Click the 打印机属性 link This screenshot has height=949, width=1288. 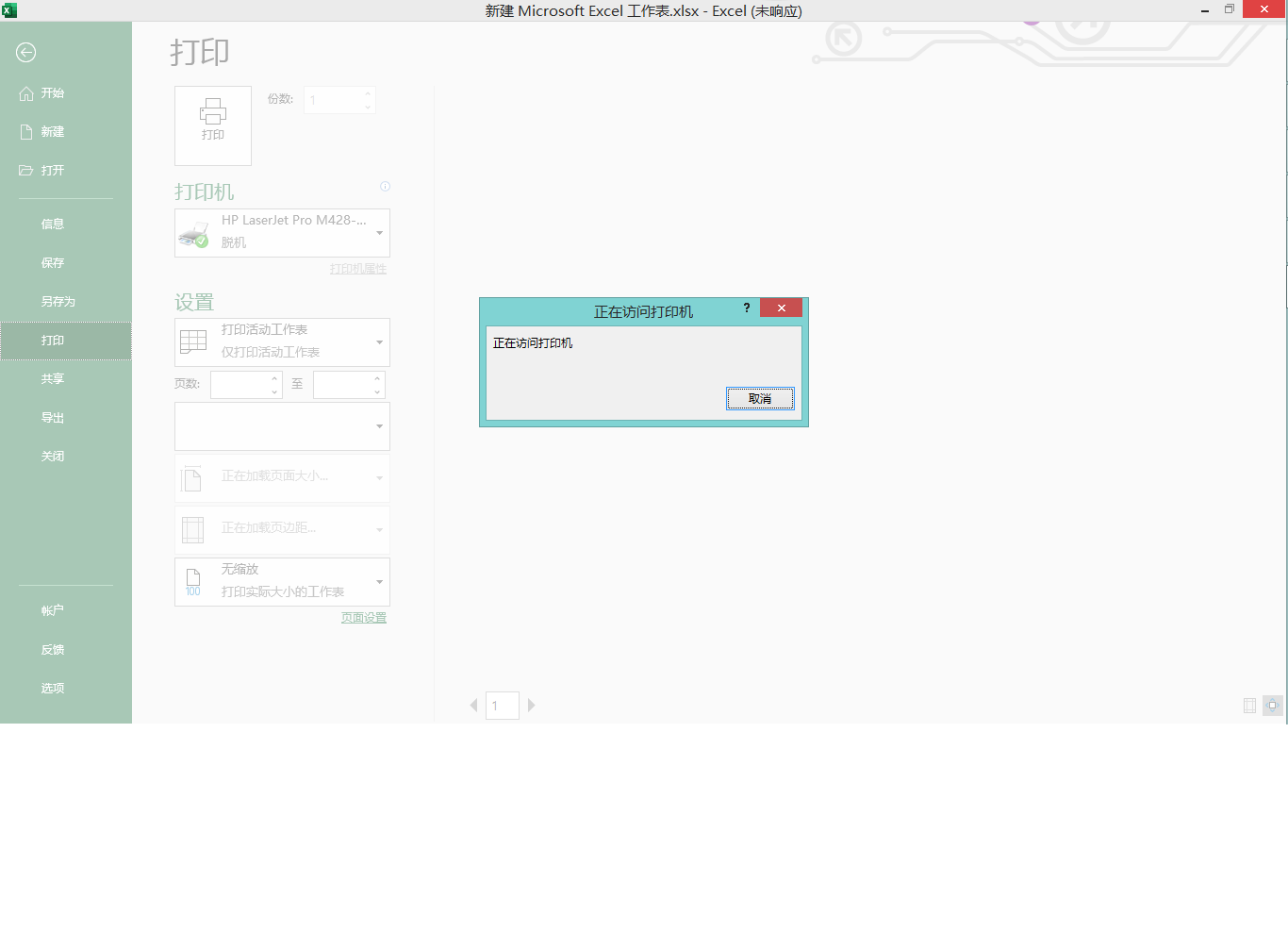pyautogui.click(x=358, y=269)
